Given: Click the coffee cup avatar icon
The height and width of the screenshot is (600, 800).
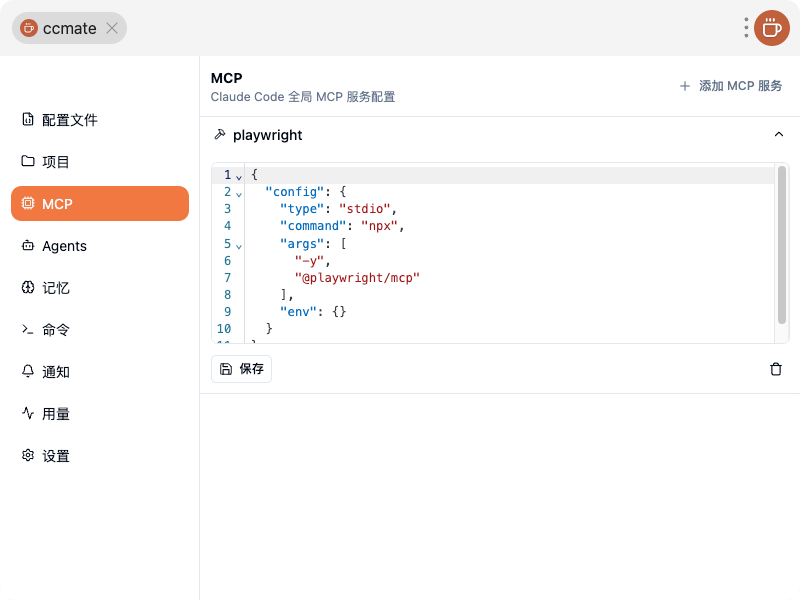Looking at the screenshot, I should 771,28.
